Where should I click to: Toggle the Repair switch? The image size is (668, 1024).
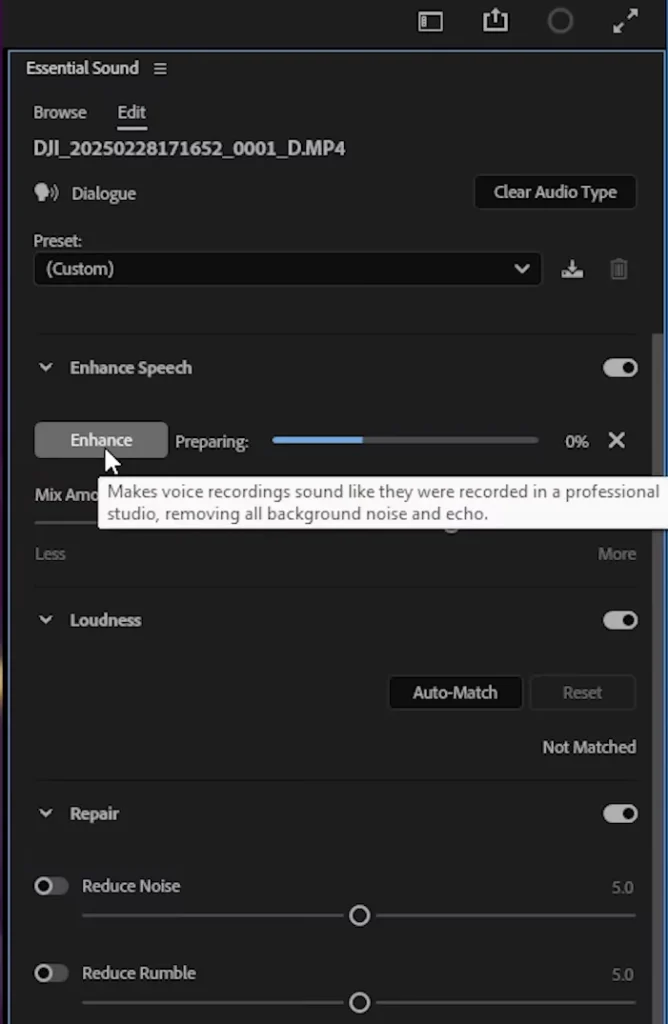point(620,814)
